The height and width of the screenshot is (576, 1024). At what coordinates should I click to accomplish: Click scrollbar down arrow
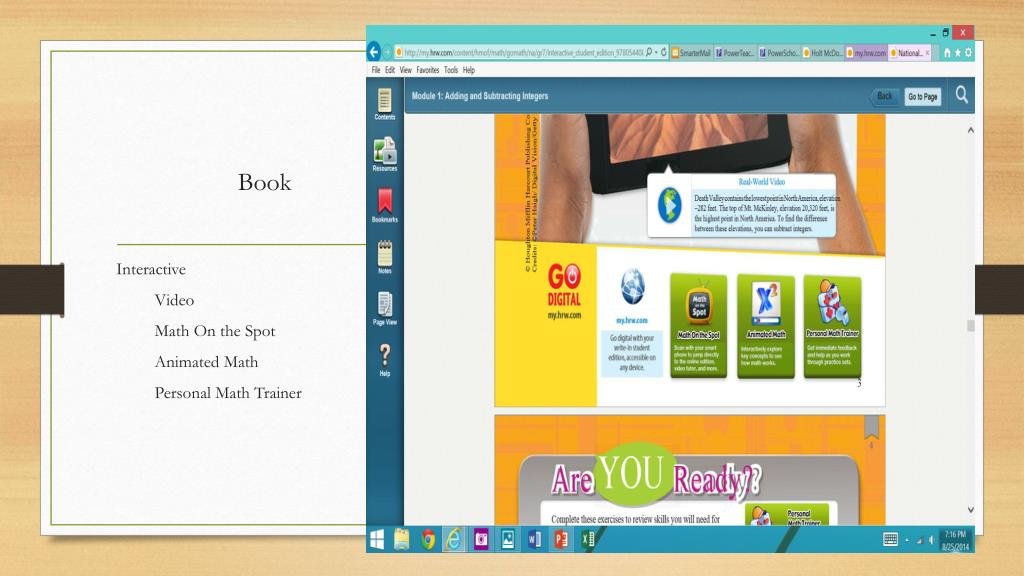tap(970, 509)
